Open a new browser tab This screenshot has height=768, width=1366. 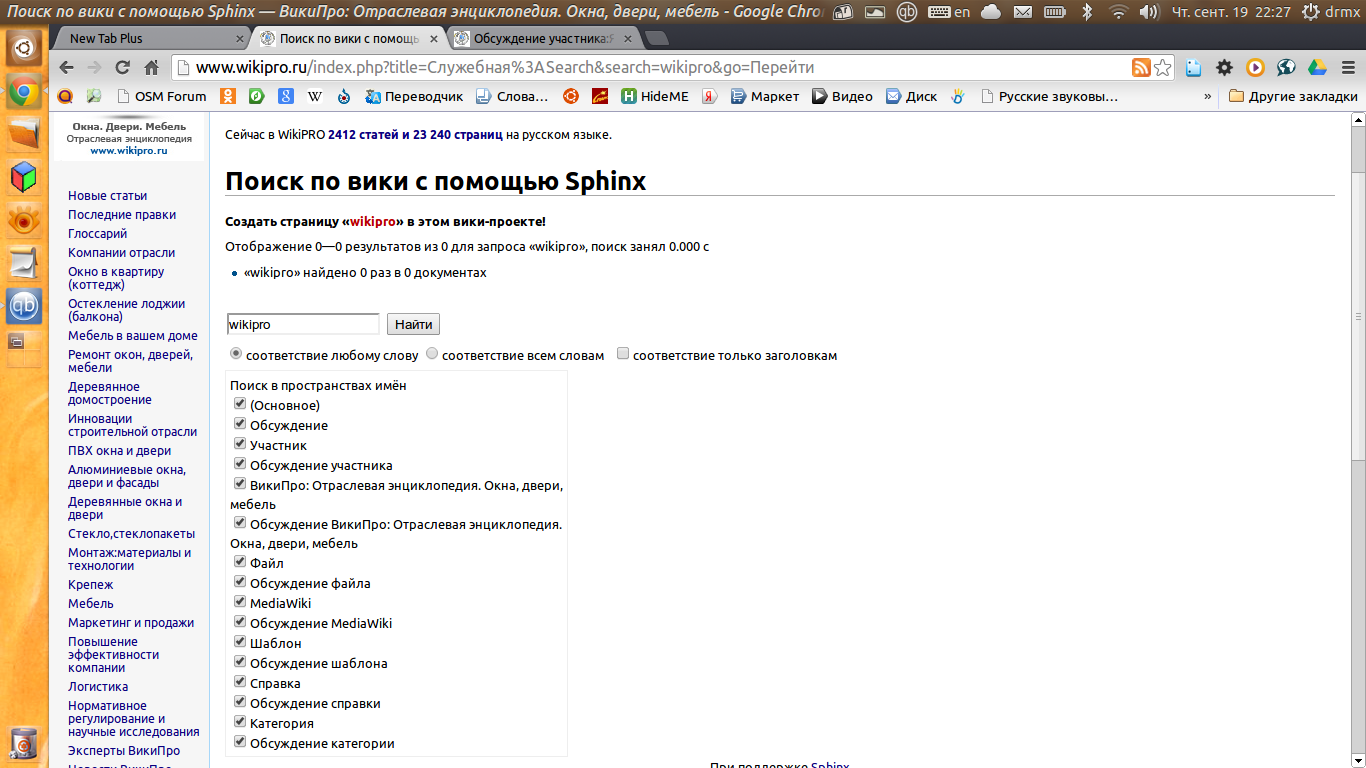point(657,39)
